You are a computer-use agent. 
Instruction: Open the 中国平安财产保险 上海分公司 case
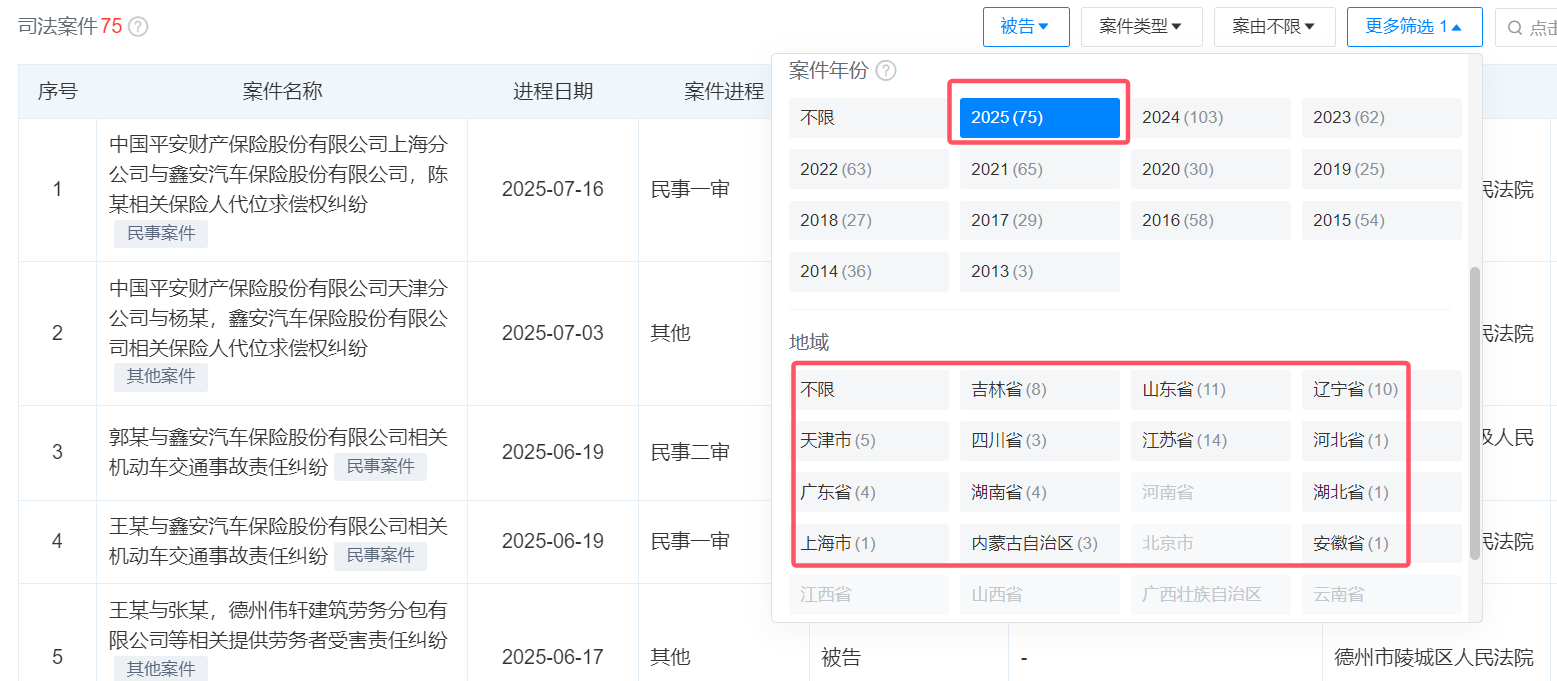tap(279, 175)
